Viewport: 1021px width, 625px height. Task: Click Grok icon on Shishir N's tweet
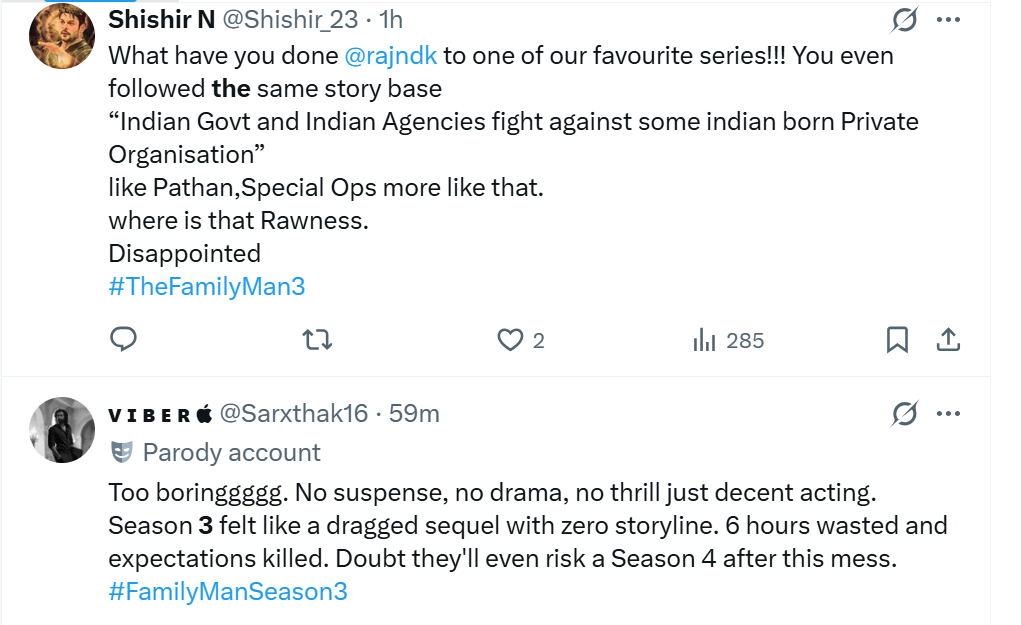(x=904, y=19)
